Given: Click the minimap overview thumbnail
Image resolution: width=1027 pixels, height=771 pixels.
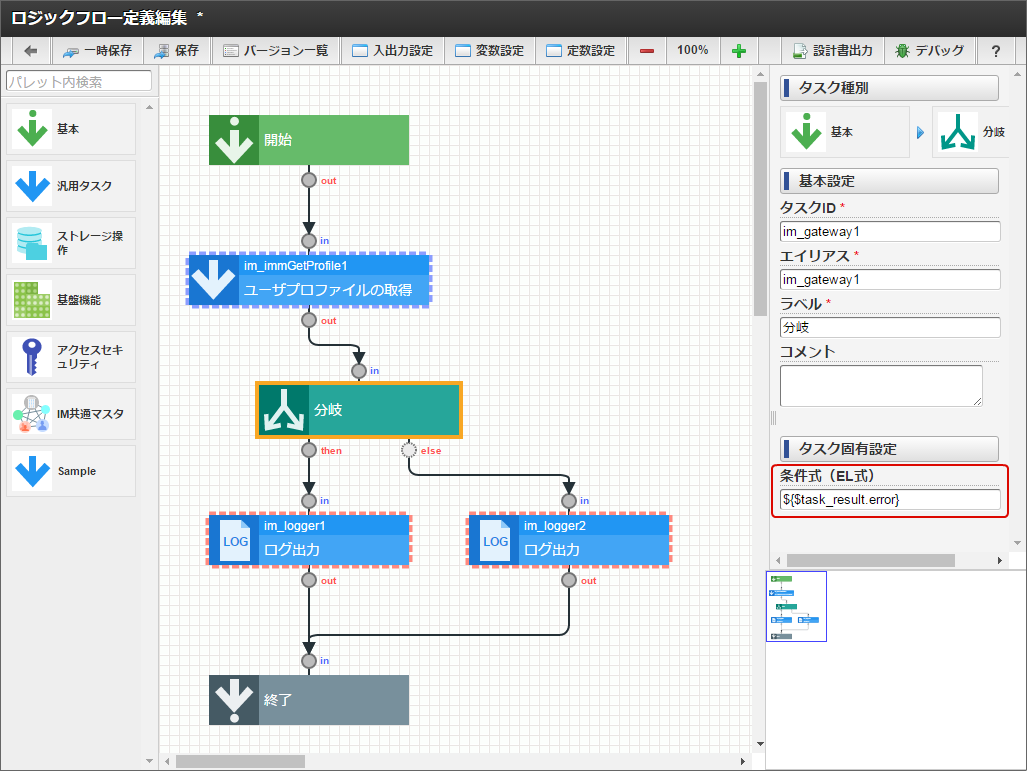Looking at the screenshot, I should coord(796,606).
